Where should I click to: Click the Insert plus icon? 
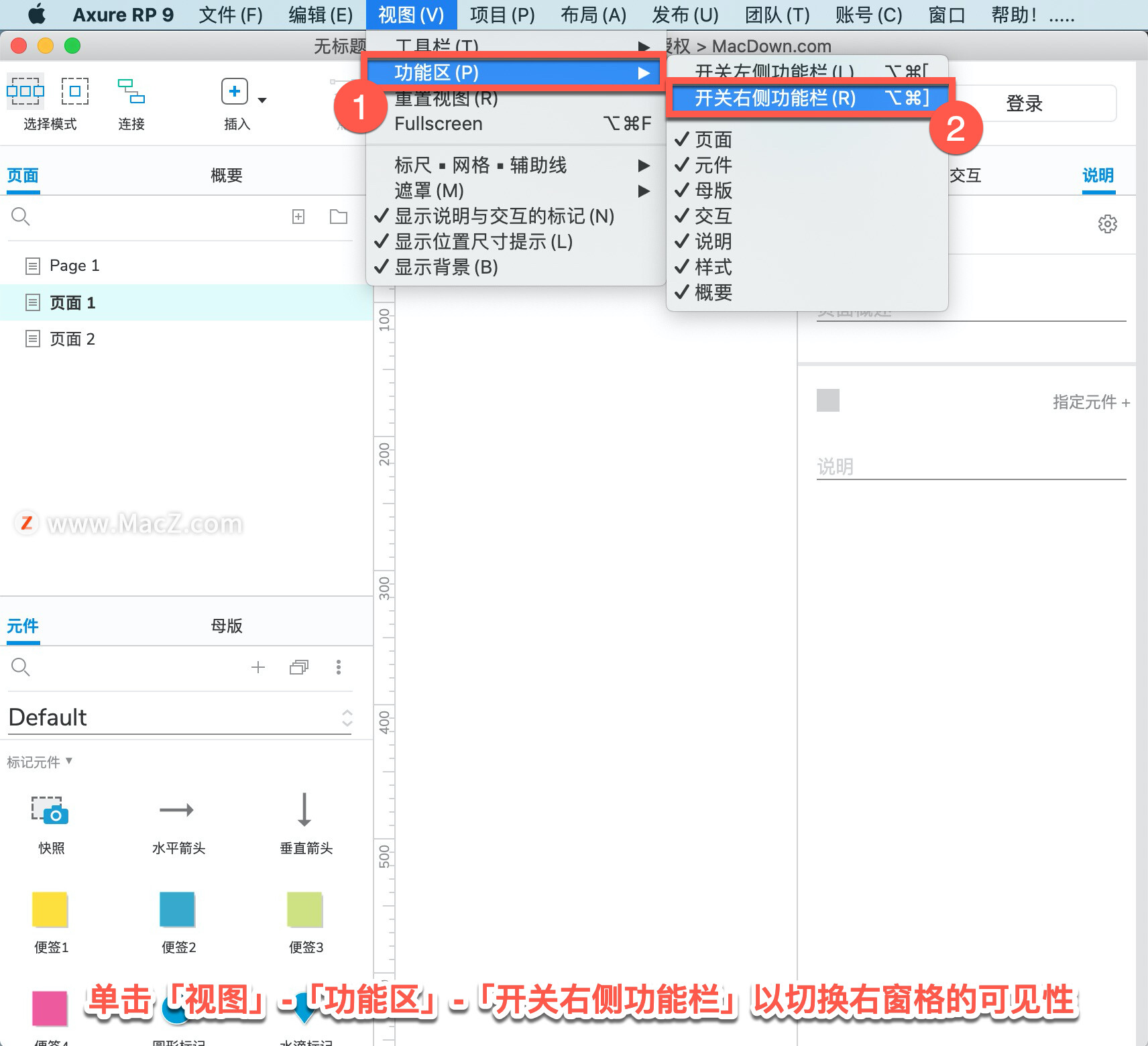235,91
